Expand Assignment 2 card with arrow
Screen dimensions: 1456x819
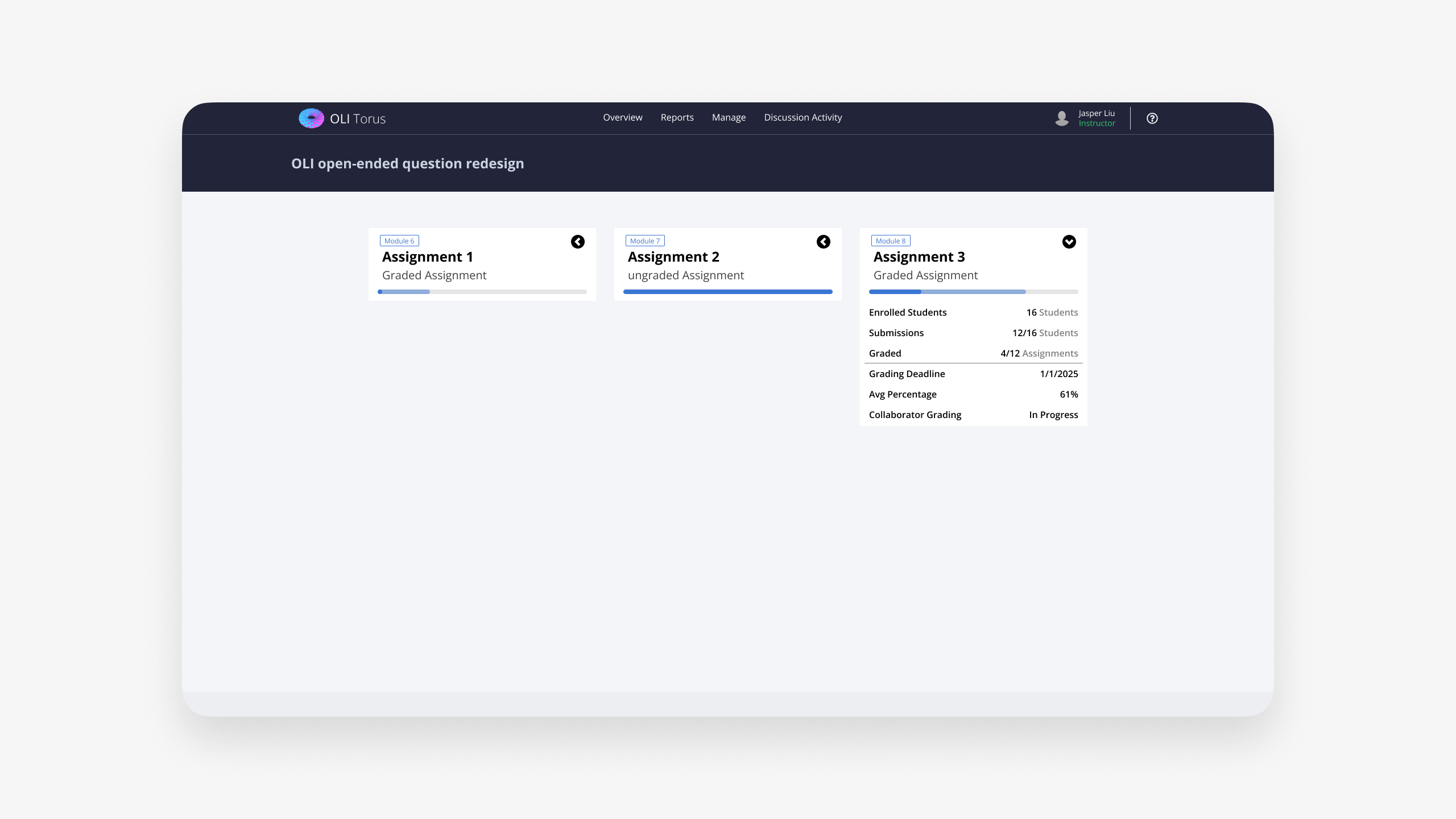click(x=823, y=242)
